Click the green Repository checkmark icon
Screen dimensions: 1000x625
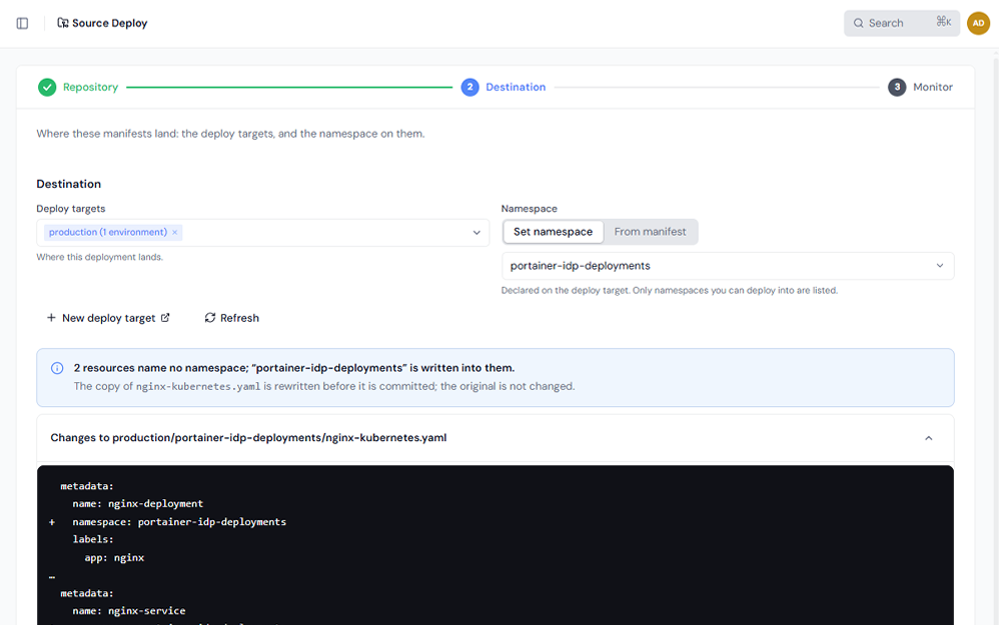pyautogui.click(x=47, y=87)
